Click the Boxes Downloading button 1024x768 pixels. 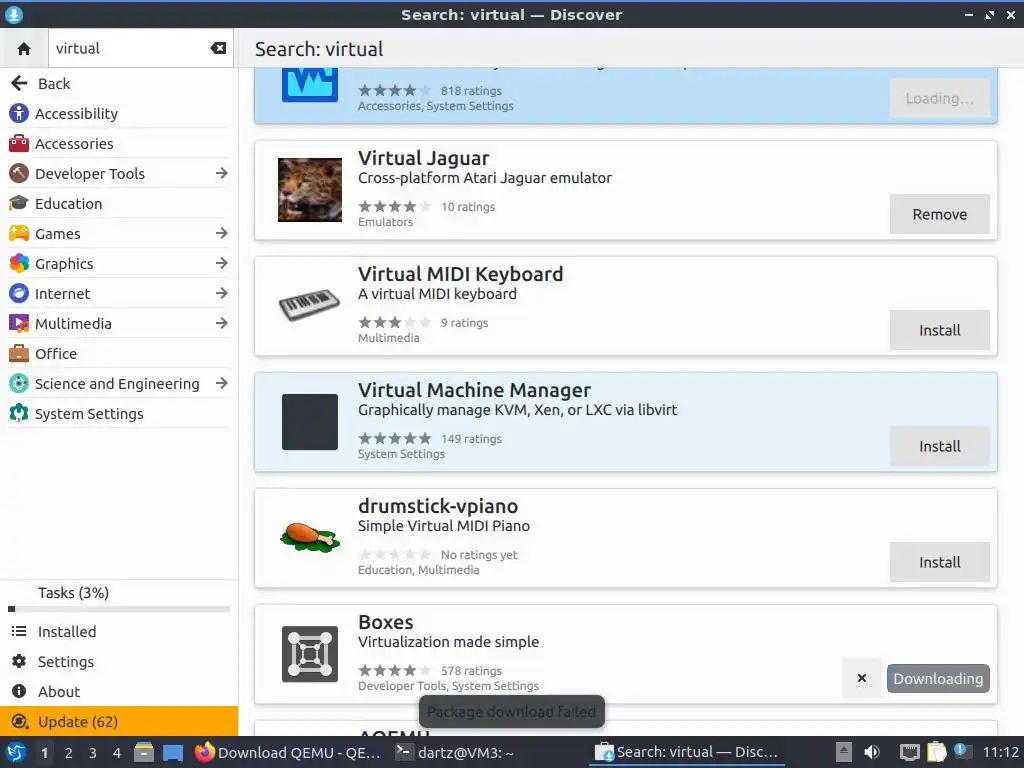point(938,679)
